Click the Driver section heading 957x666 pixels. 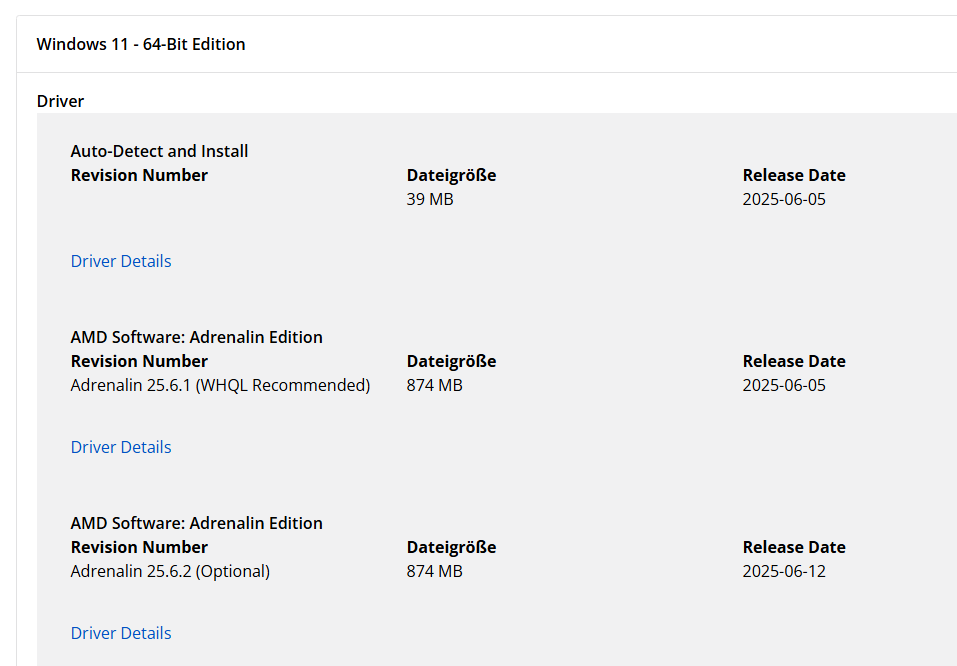pyautogui.click(x=60, y=101)
